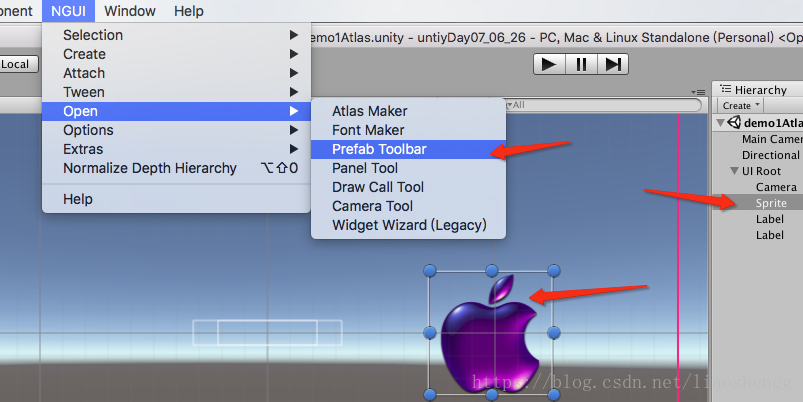Expand the Options submenu
Viewport: 803px width, 402px height.
coord(176,130)
